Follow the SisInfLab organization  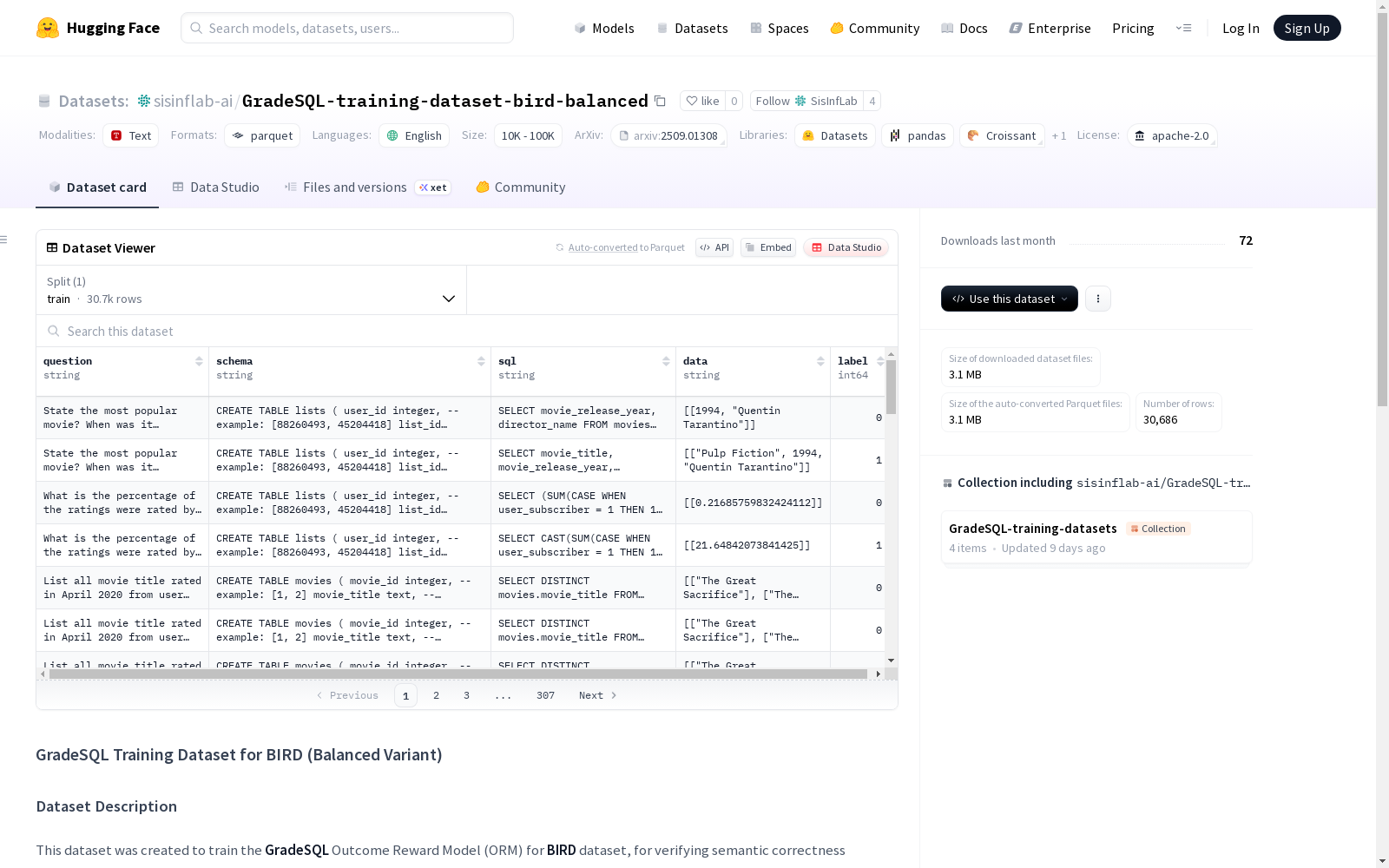tap(806, 101)
